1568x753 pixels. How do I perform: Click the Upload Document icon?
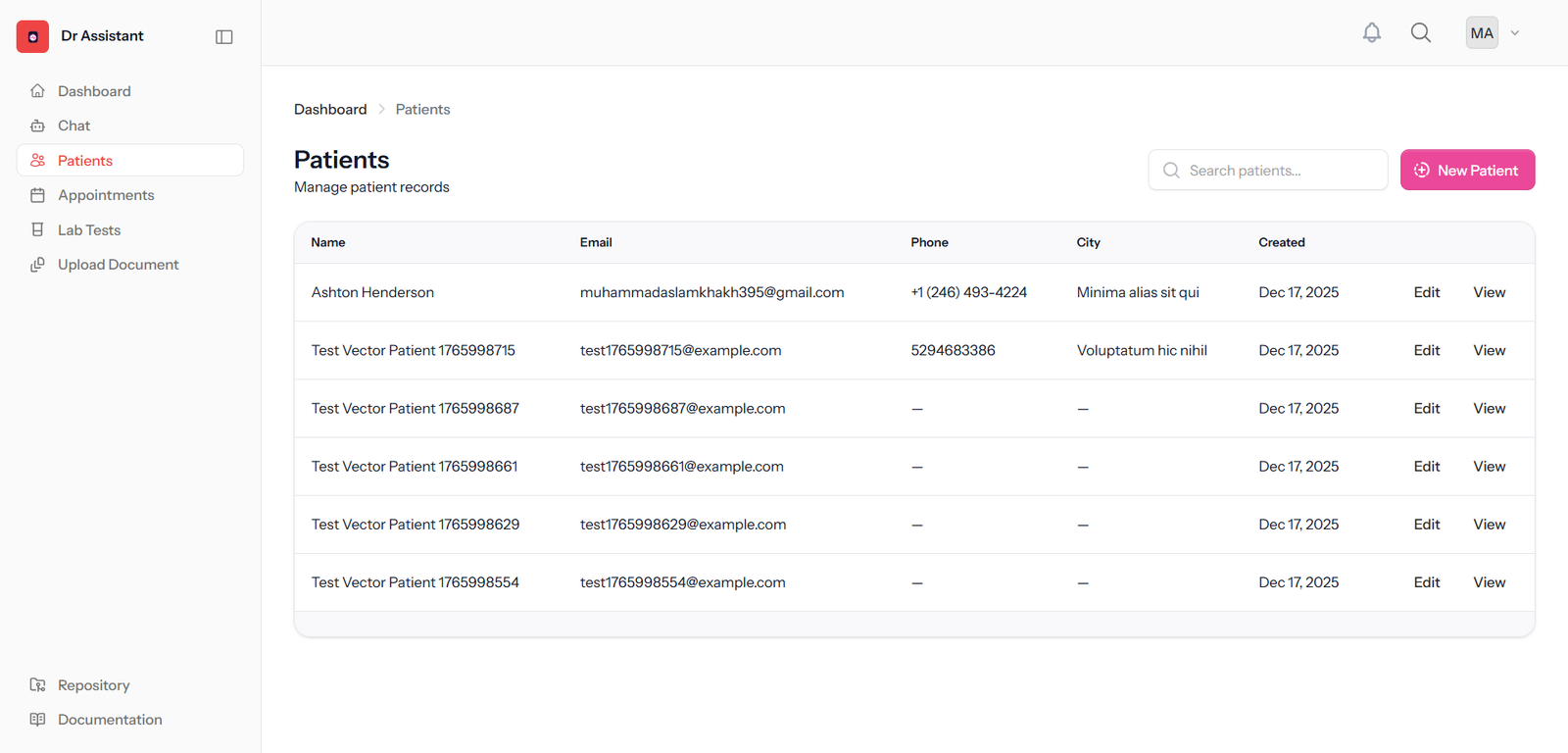(x=37, y=265)
